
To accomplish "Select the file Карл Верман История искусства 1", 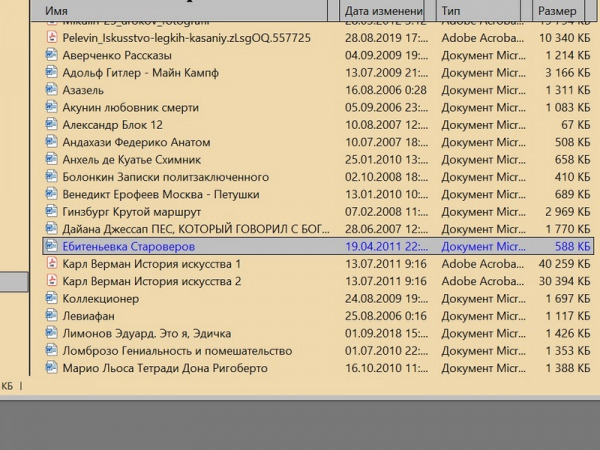I will tap(152, 264).
